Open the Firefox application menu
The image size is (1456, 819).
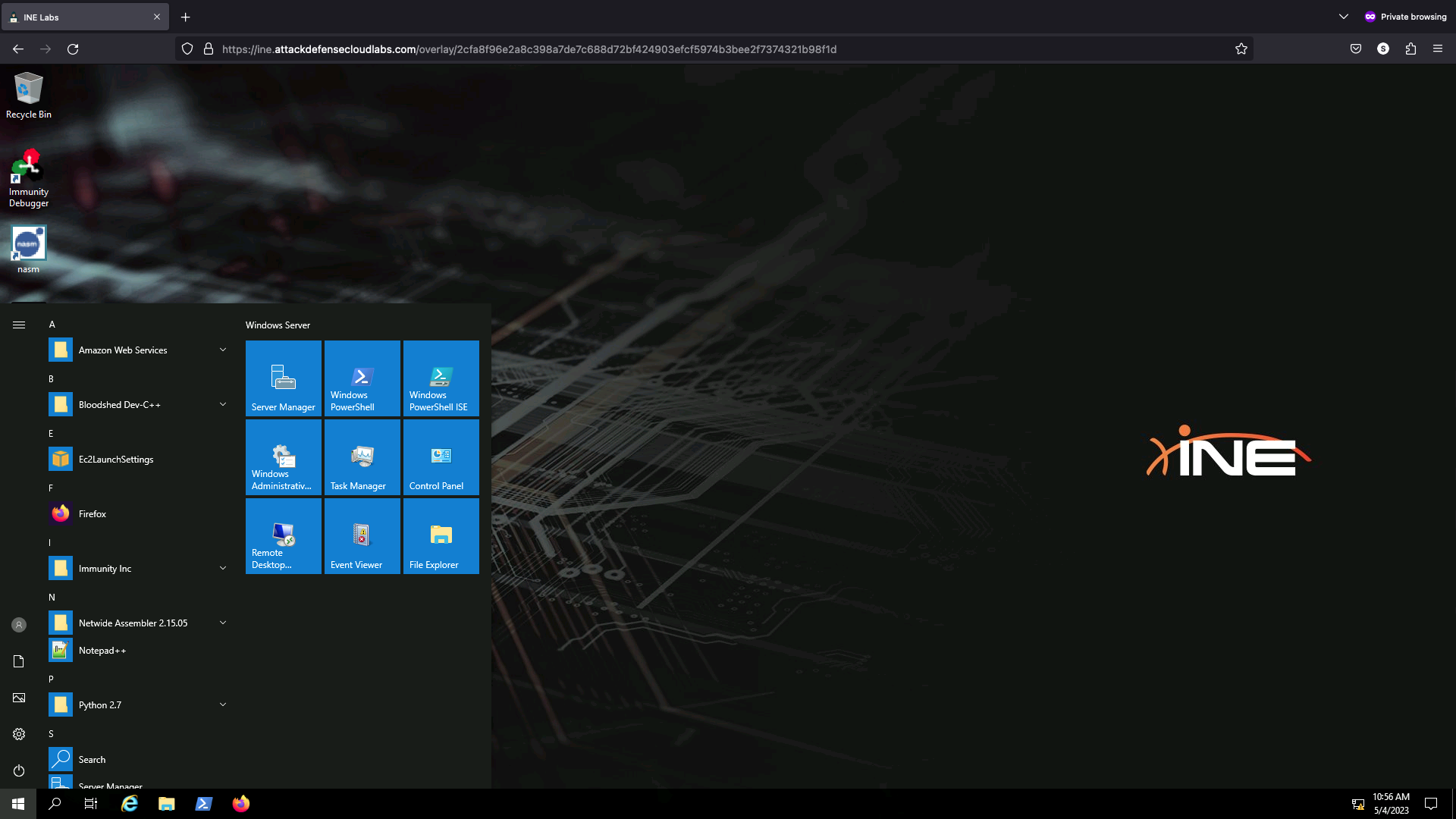(1438, 49)
